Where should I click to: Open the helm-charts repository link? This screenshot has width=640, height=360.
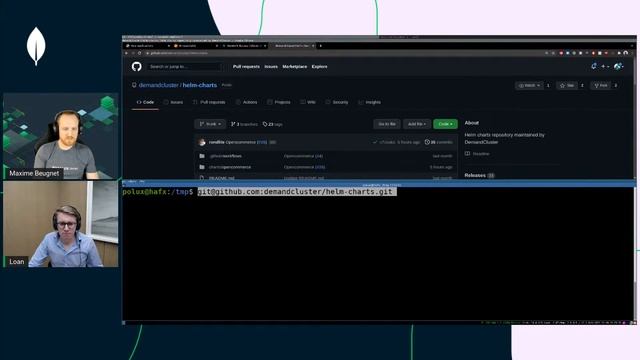click(x=200, y=85)
